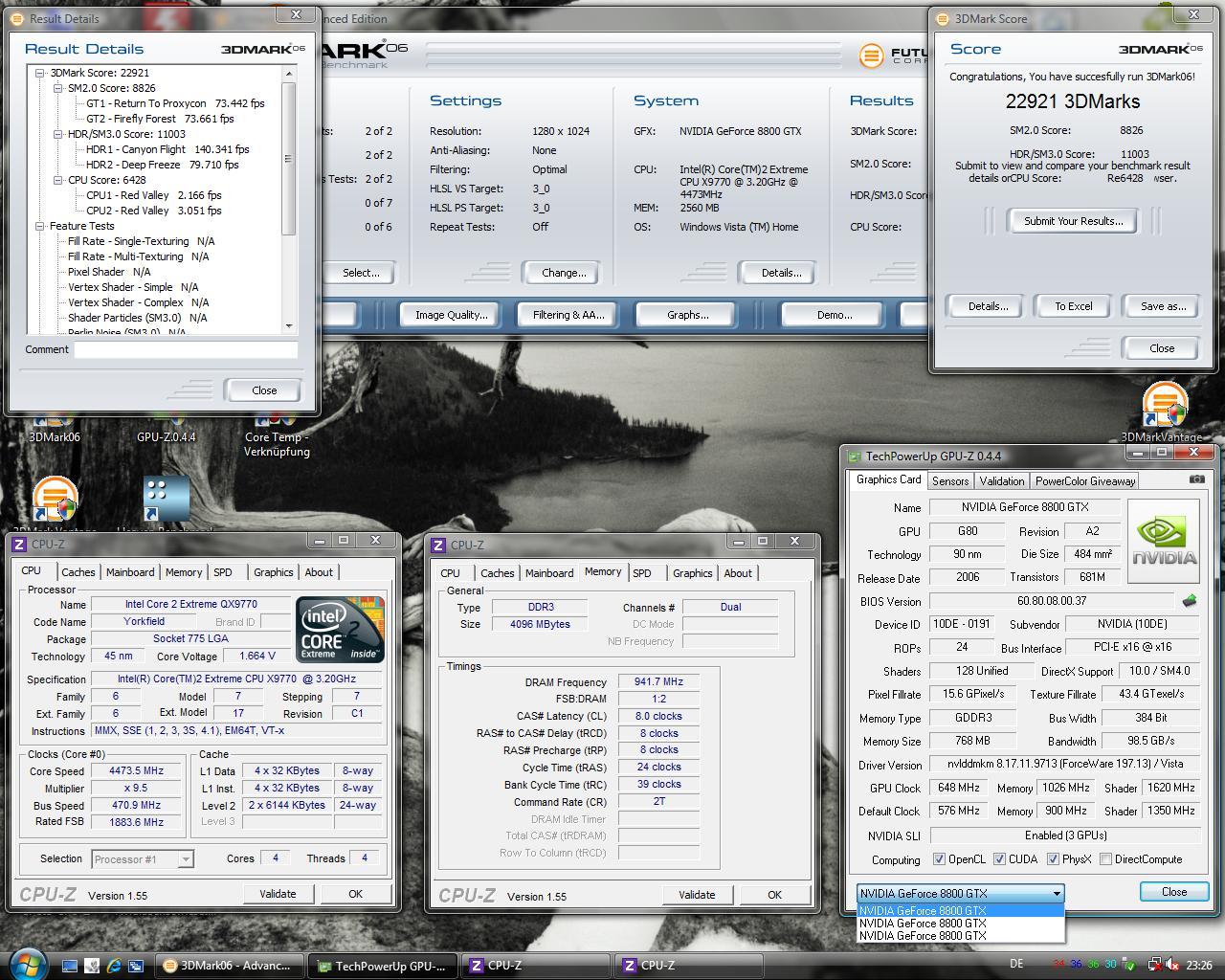The width and height of the screenshot is (1225, 980).
Task: Click the Details button under System
Action: tap(780, 273)
